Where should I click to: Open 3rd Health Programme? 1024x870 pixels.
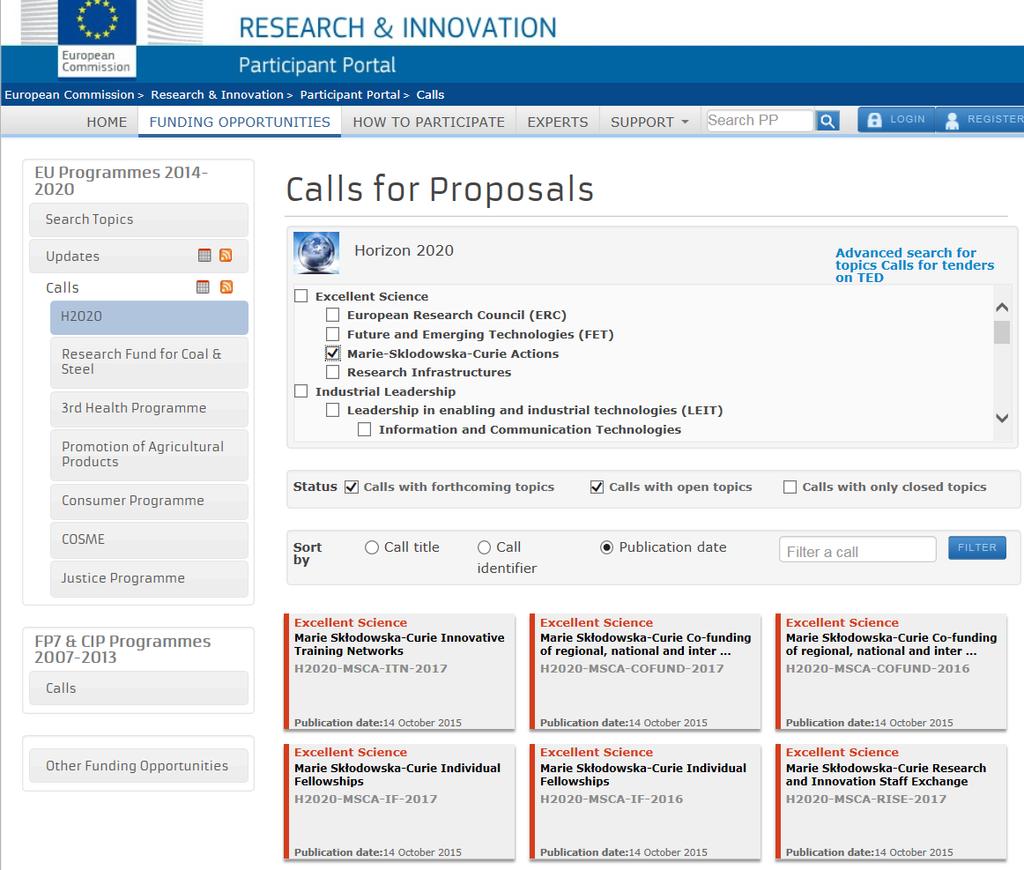pos(149,408)
